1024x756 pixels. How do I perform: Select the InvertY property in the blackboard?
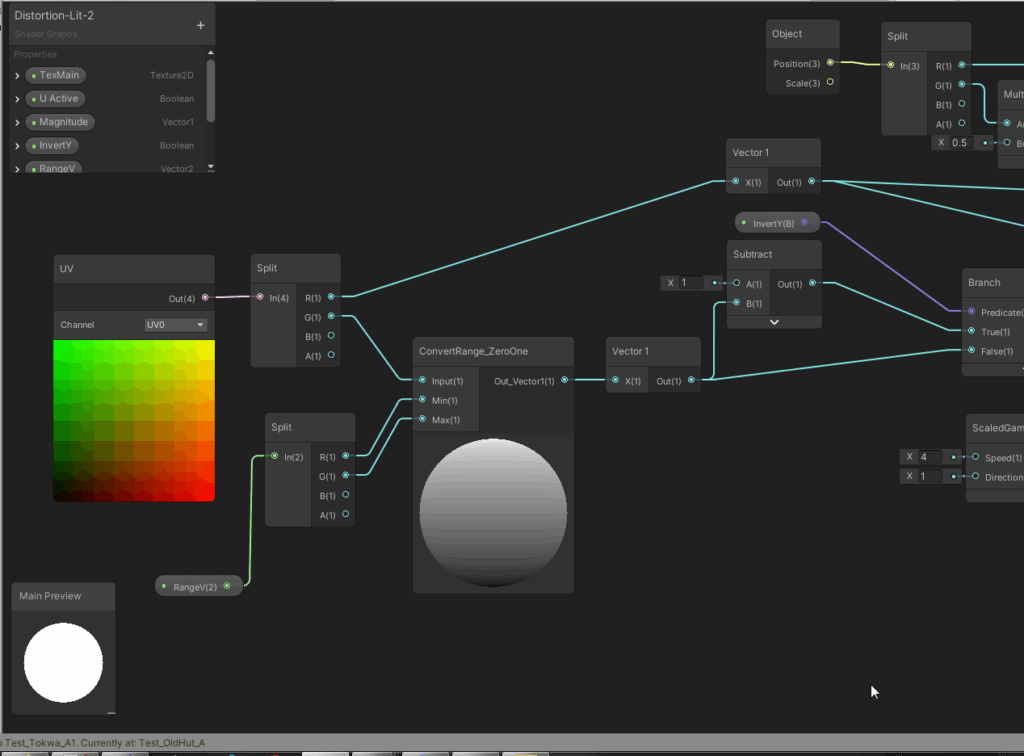pyautogui.click(x=55, y=146)
